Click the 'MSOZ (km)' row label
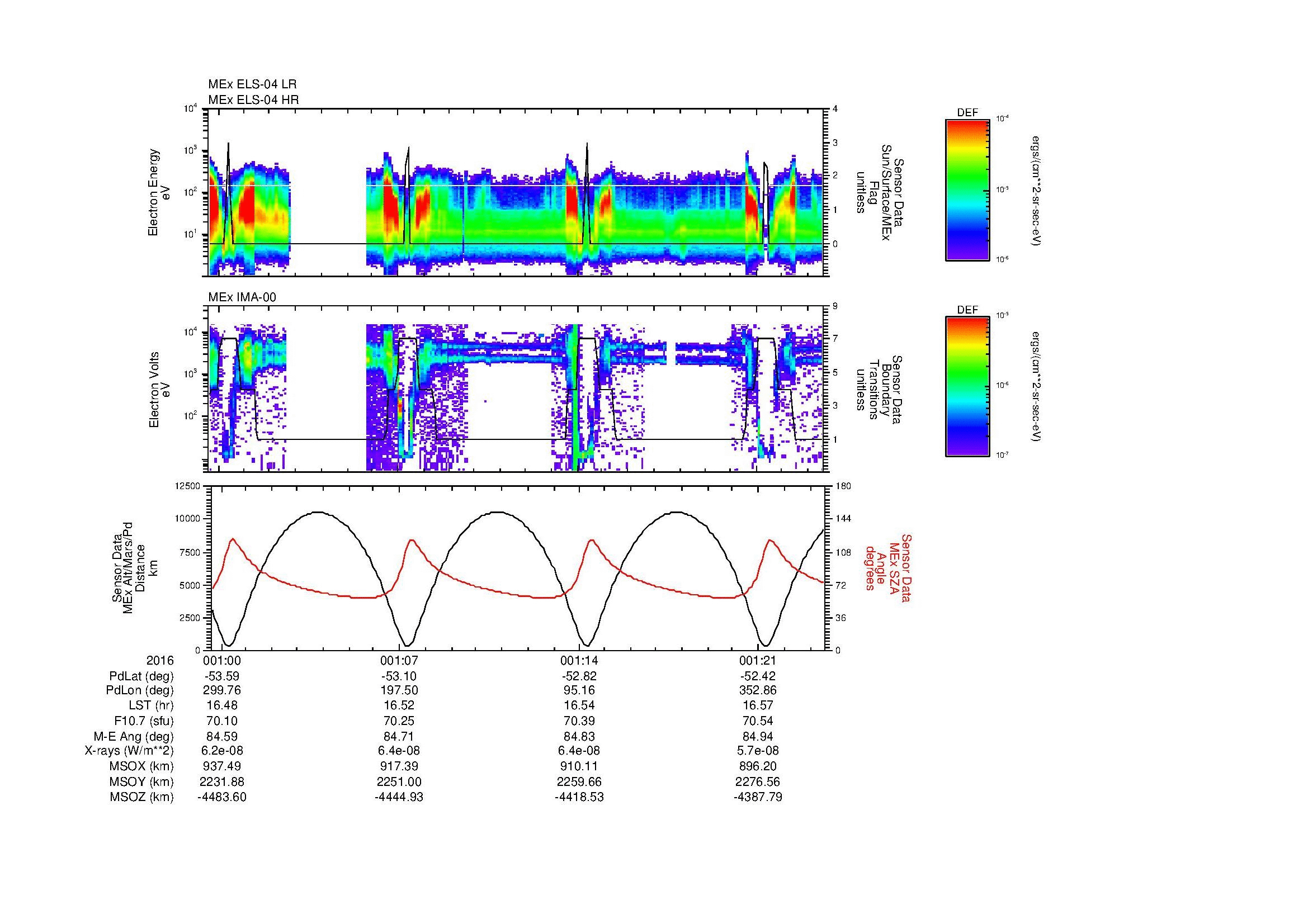1308x924 pixels. (x=142, y=797)
